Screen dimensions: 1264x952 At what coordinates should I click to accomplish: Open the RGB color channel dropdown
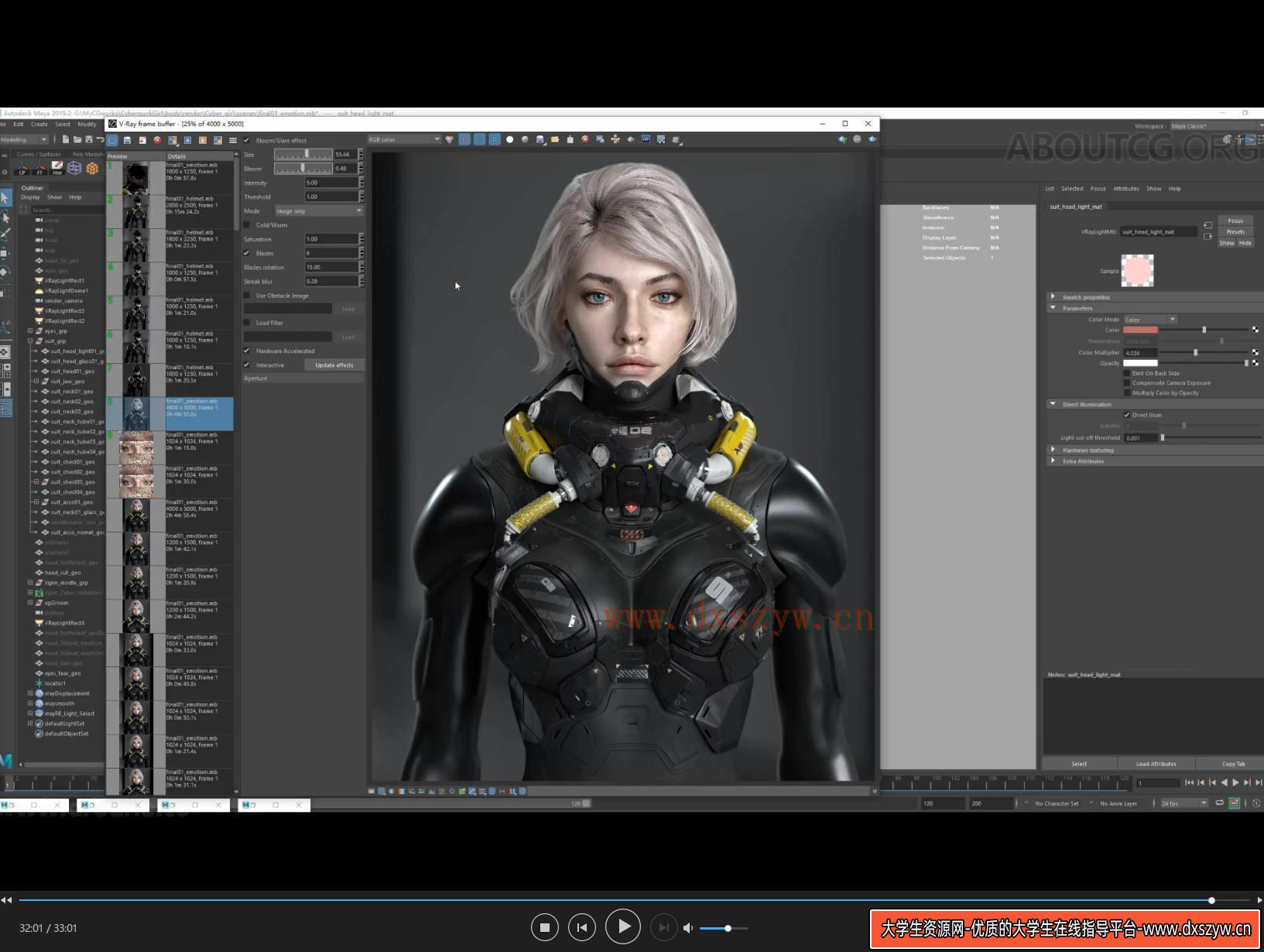(404, 139)
